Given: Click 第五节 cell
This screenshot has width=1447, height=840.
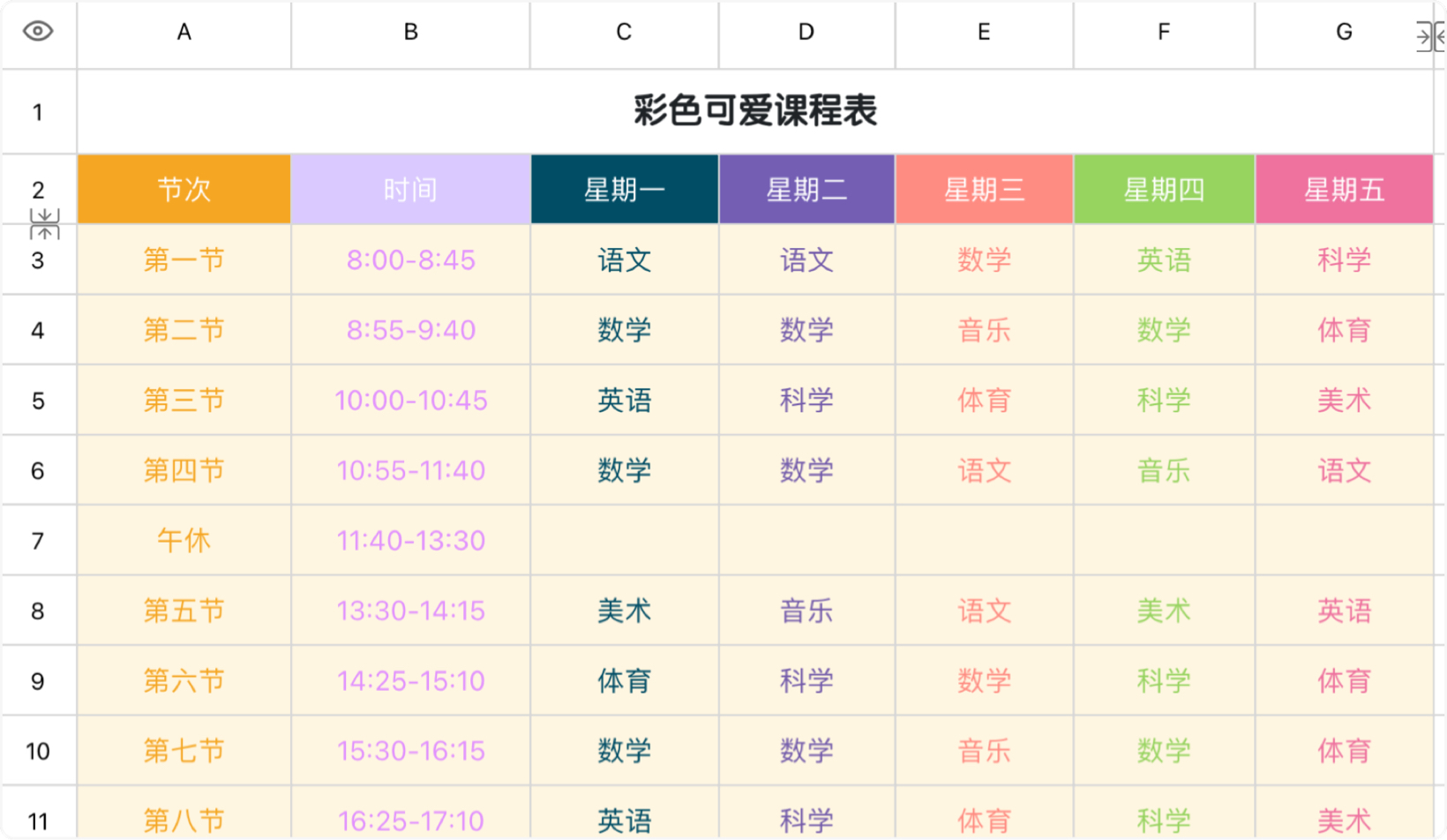Looking at the screenshot, I should click(x=184, y=611).
